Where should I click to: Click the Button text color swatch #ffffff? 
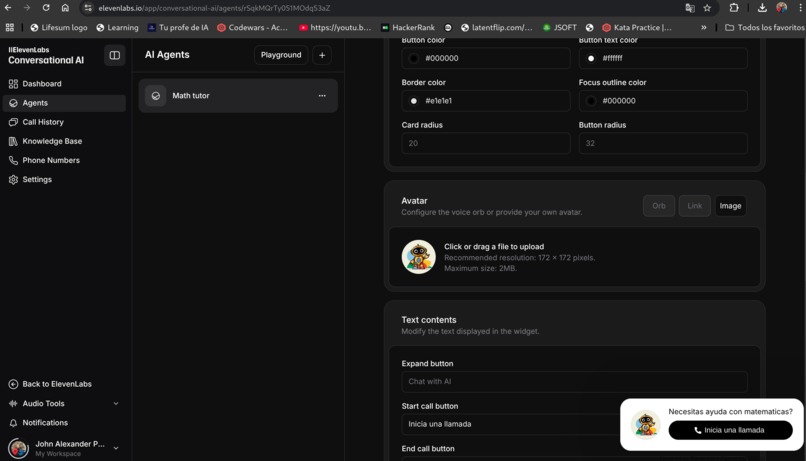[x=591, y=58]
